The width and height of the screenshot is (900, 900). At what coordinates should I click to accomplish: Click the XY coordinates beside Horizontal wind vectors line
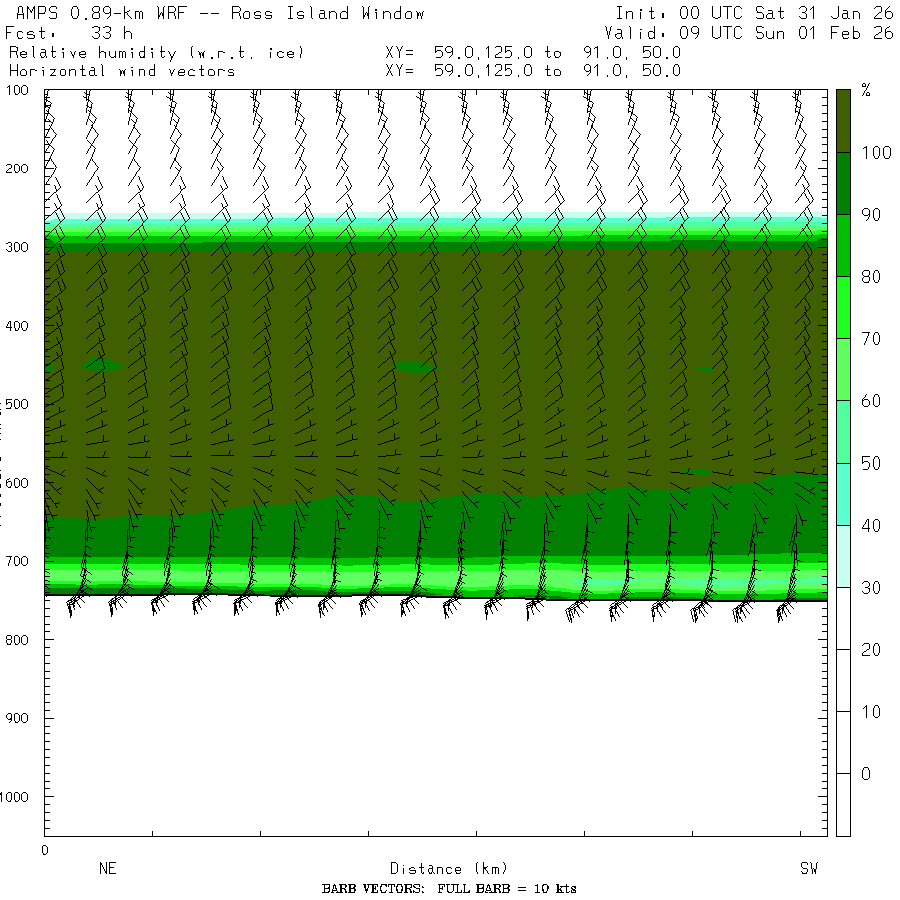[x=533, y=71]
